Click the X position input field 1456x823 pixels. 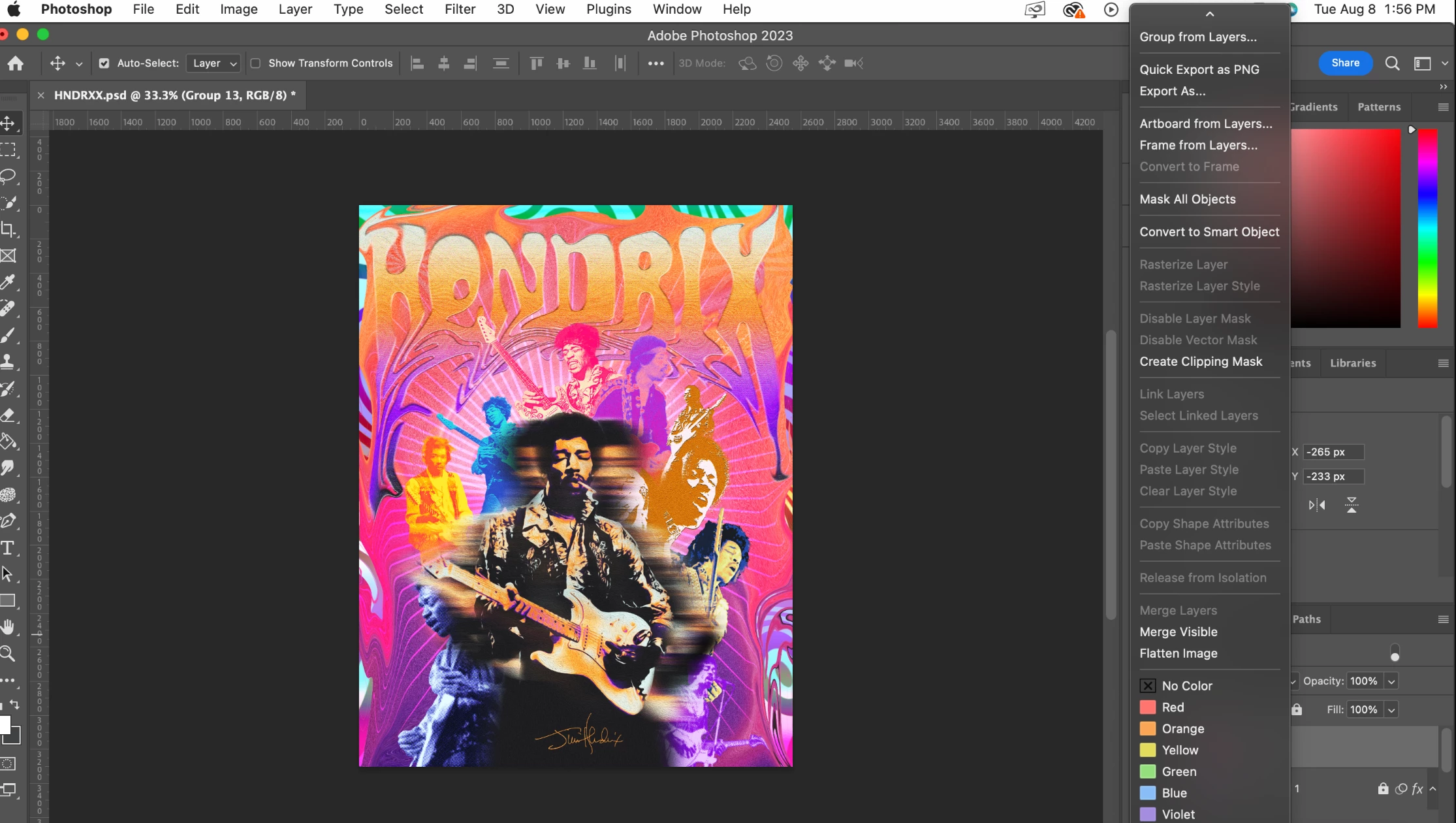pos(1333,452)
